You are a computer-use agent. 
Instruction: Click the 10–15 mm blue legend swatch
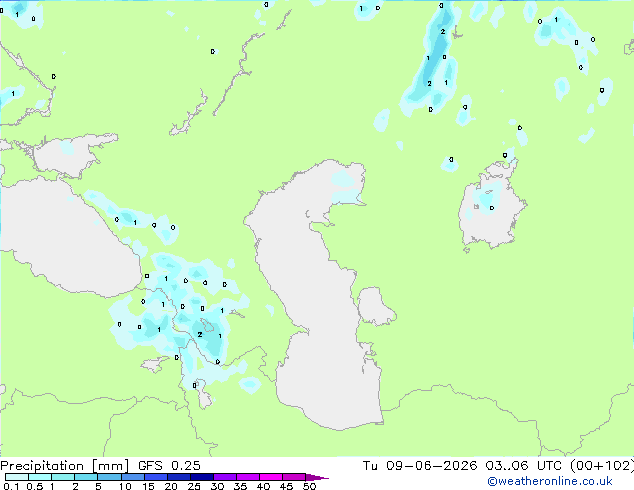coord(133,477)
